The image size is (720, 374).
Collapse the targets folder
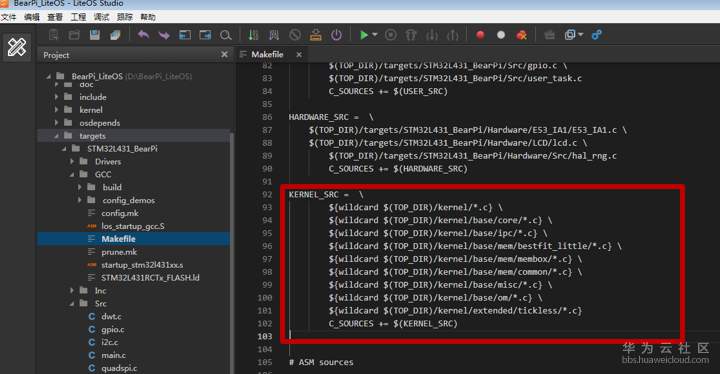[x=56, y=136]
